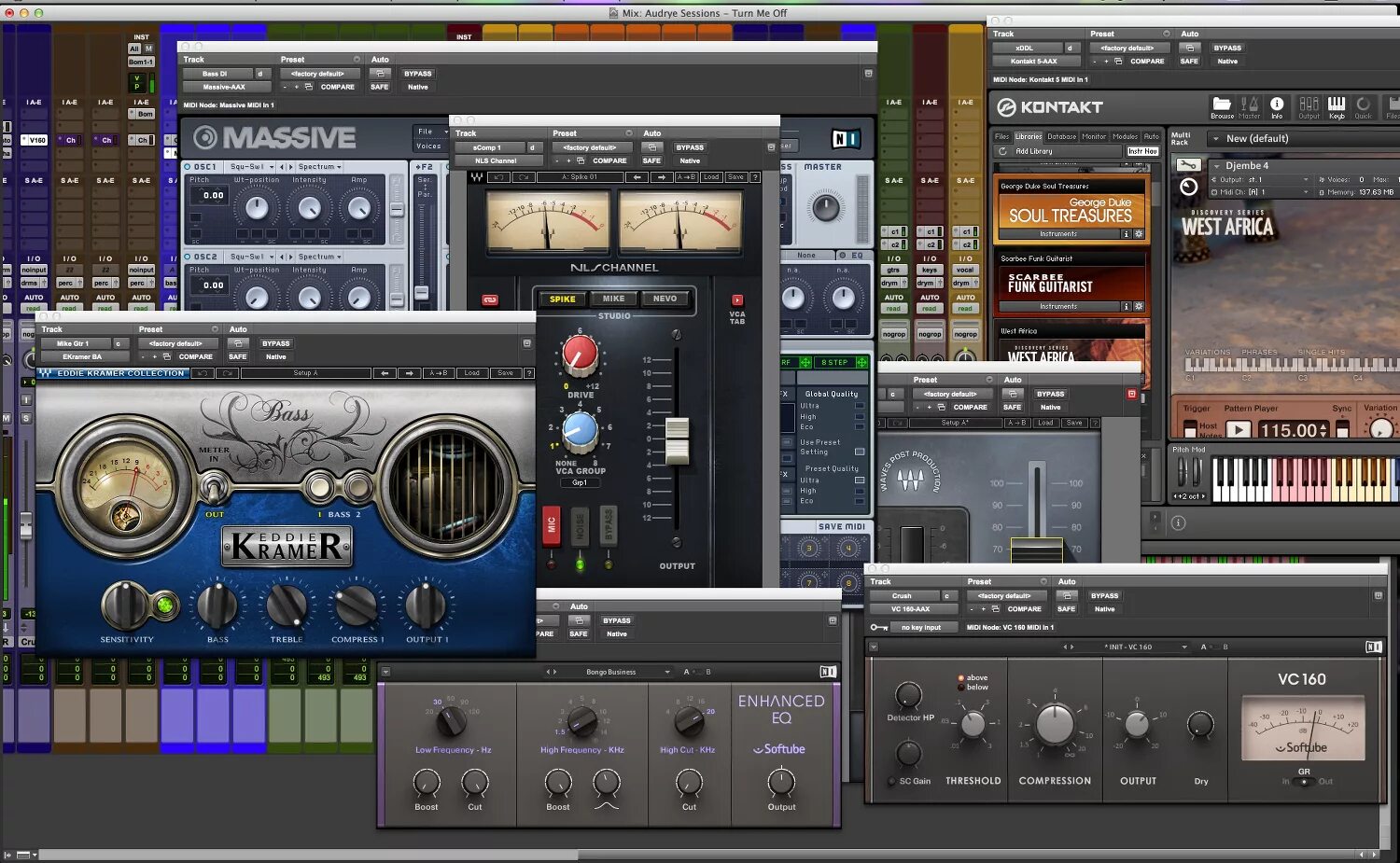Click the Instr Nav button in Kontakt
Screen dimensions: 1400x863
pos(1142,151)
